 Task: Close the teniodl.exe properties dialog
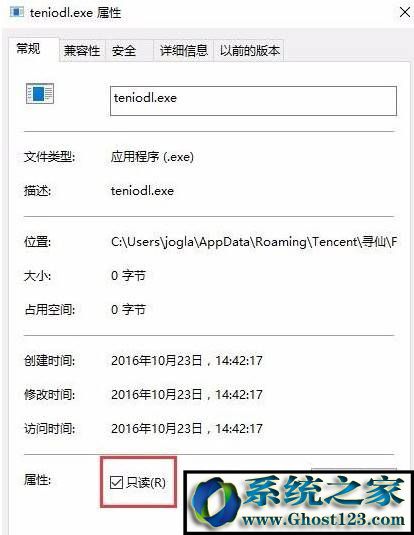coord(405,12)
